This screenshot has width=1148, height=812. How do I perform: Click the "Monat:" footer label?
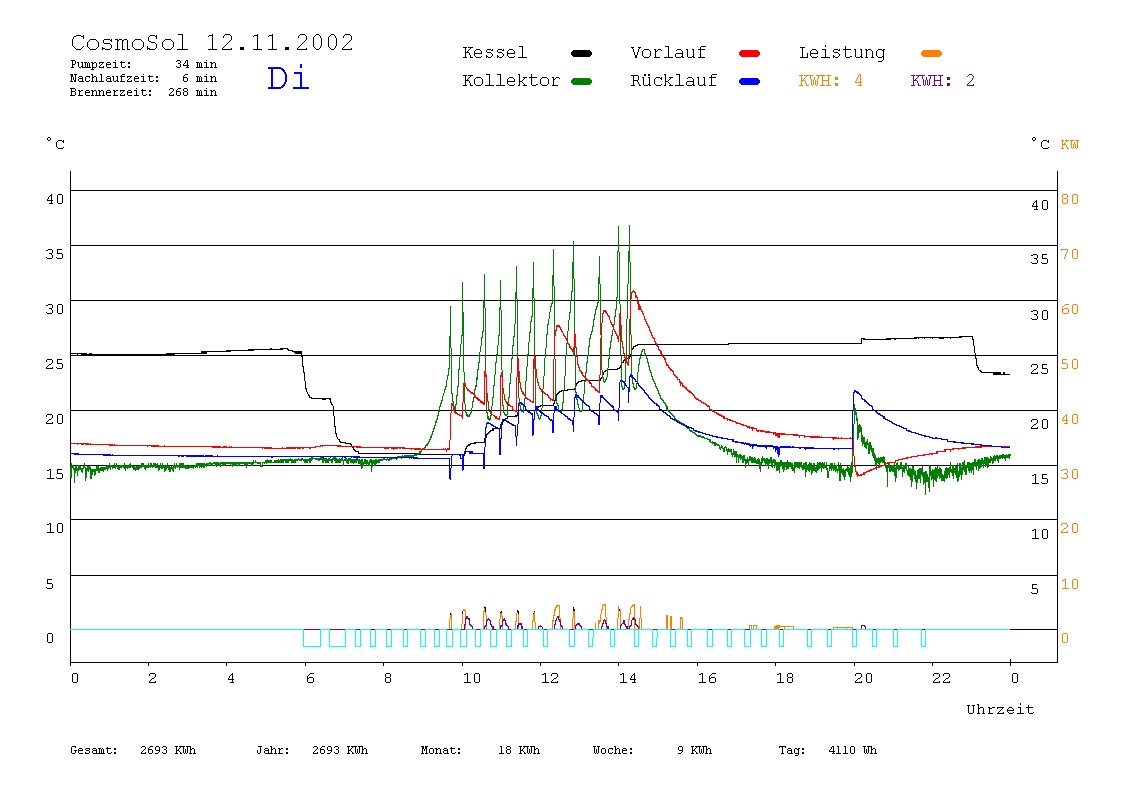pyautogui.click(x=441, y=750)
